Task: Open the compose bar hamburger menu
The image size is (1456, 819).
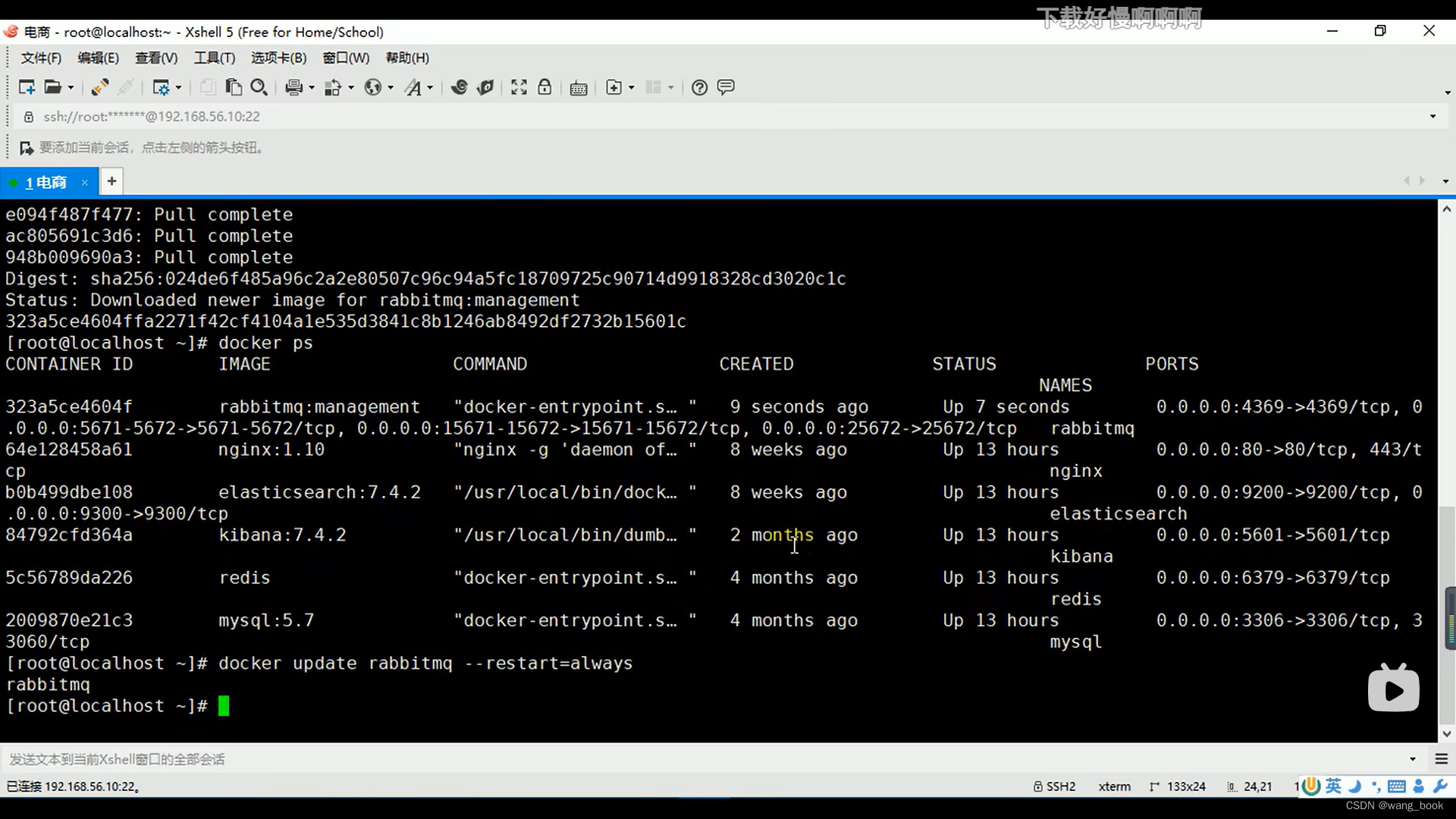Action: click(1442, 759)
